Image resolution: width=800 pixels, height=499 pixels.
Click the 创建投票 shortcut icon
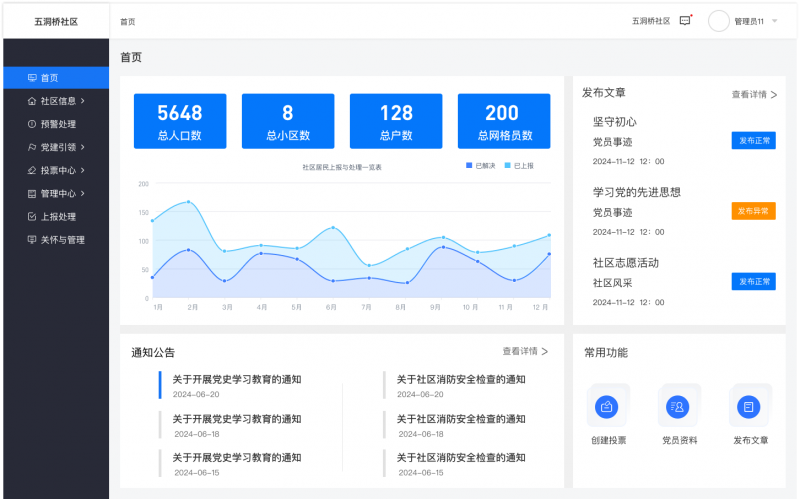608,406
